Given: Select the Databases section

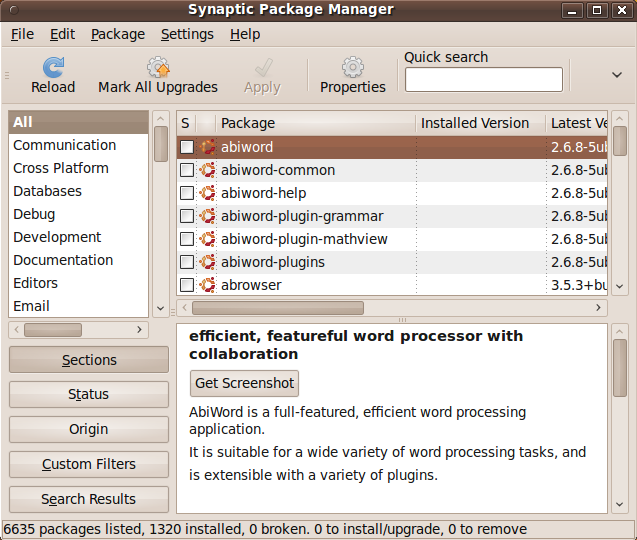Looking at the screenshot, I should (78, 191).
